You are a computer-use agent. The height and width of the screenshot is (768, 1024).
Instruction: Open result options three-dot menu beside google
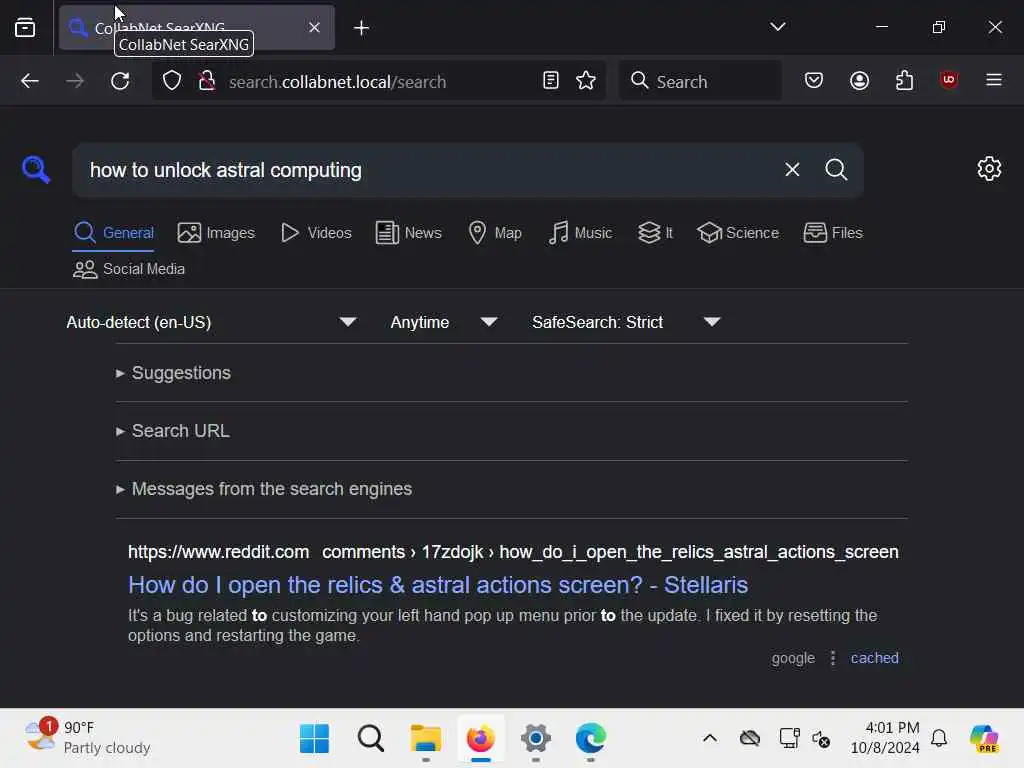coord(833,658)
